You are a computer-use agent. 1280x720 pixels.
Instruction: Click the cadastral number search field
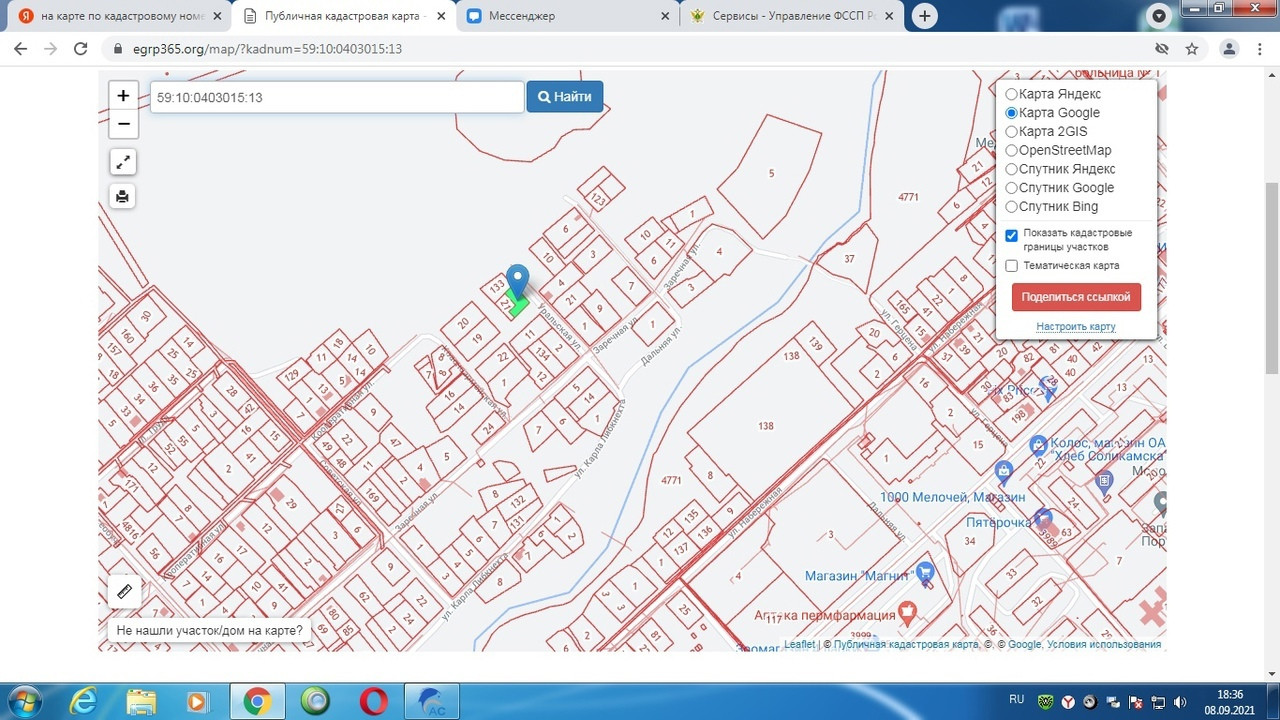click(x=337, y=97)
